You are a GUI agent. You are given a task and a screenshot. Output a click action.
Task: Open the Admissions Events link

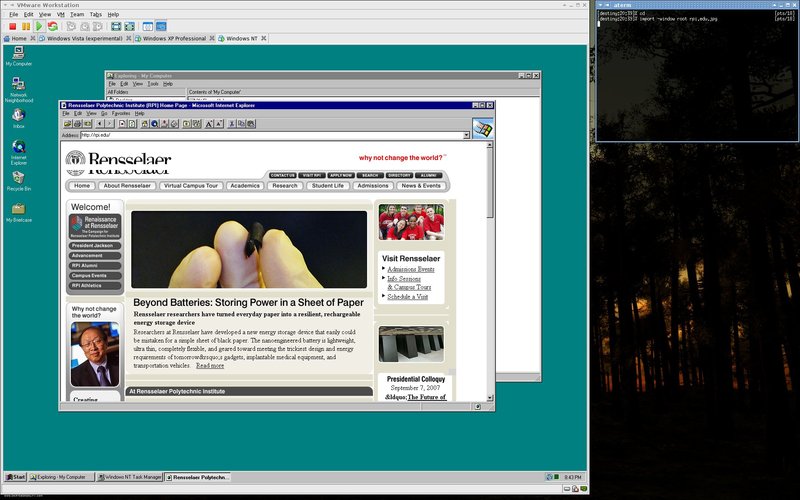[411, 269]
